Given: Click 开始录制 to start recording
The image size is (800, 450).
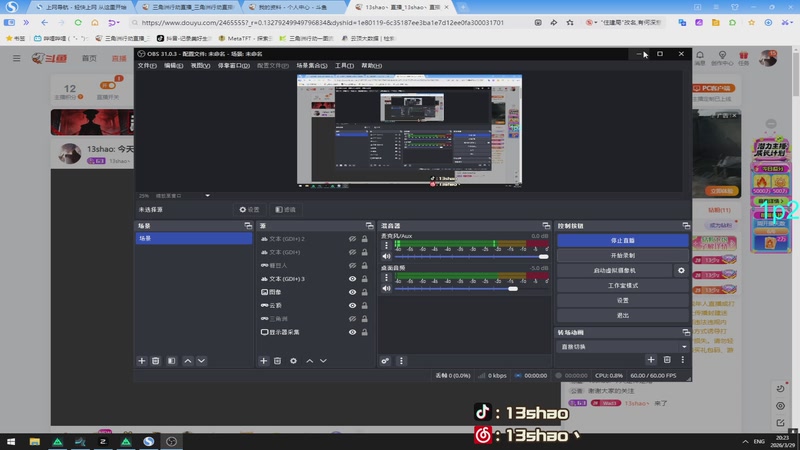Looking at the screenshot, I should click(622, 256).
